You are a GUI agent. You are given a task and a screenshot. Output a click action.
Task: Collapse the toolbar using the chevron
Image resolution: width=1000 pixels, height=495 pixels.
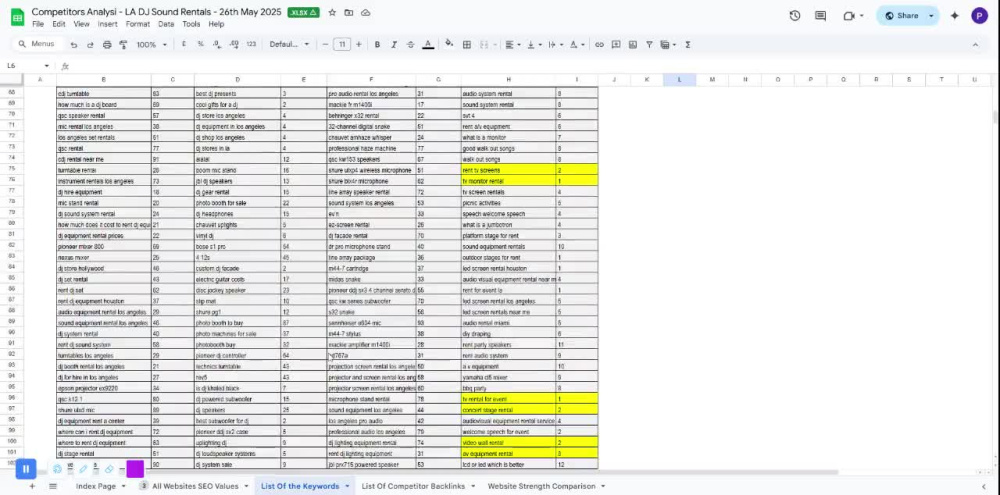click(x=975, y=45)
